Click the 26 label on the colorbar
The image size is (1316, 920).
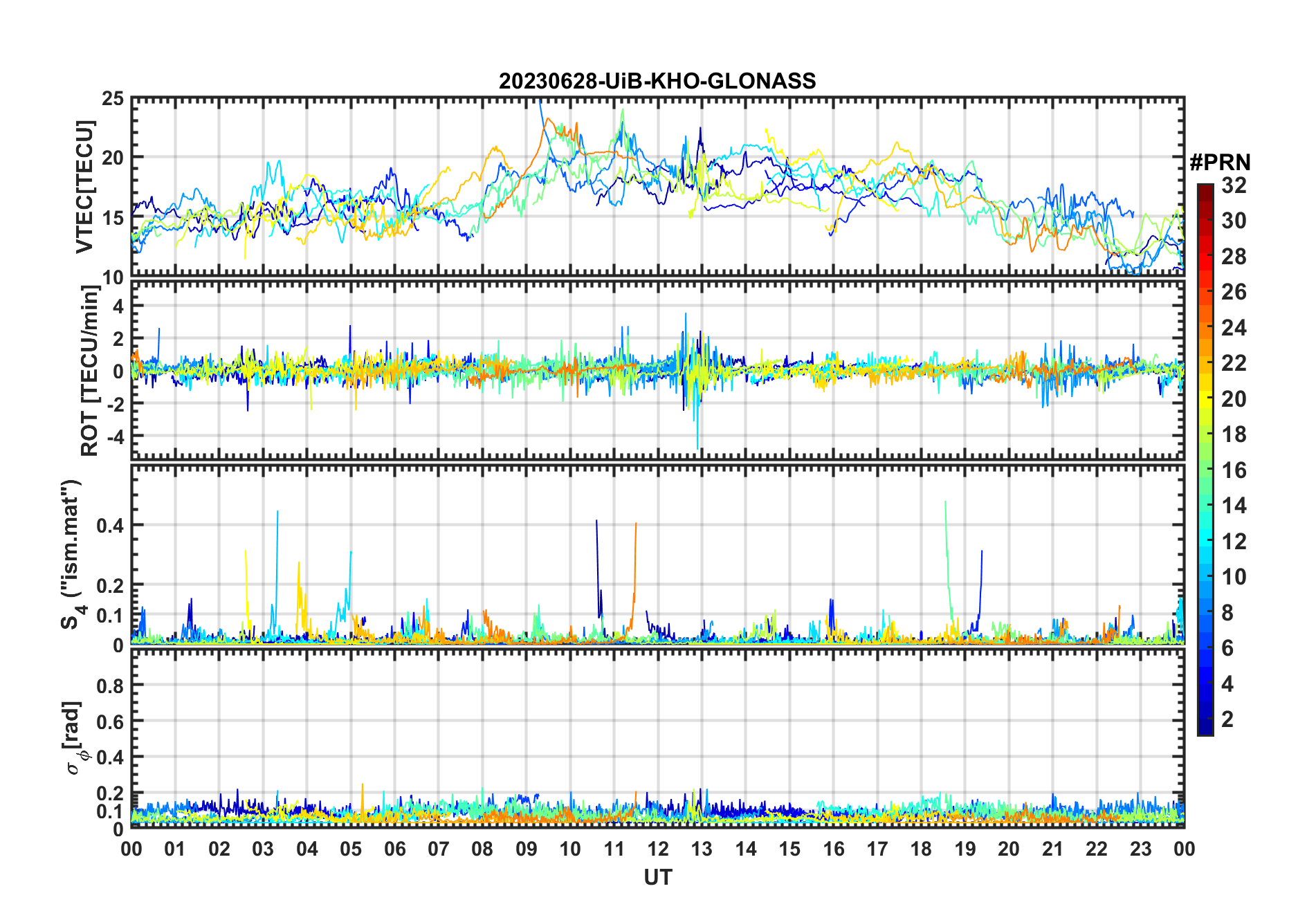coord(1234,292)
